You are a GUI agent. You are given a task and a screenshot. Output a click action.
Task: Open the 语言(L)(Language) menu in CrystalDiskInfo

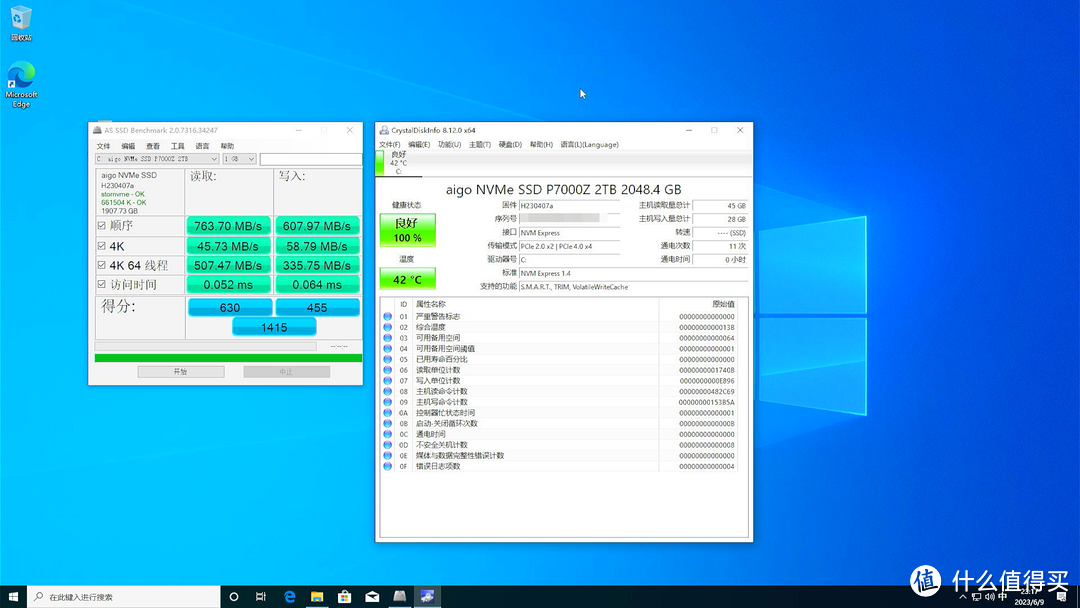[589, 144]
